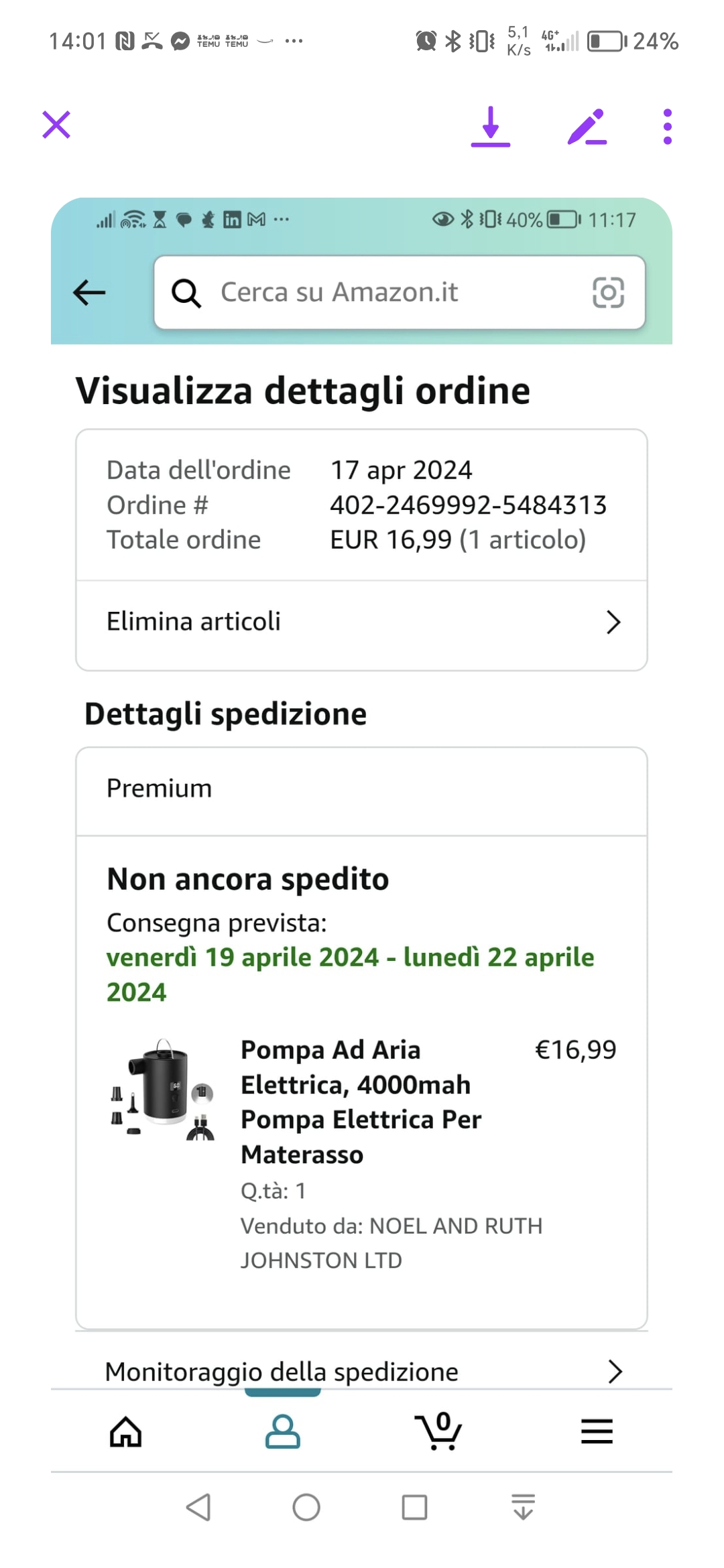Open the Elimina articoli chevron arrow
Image resolution: width=724 pixels, height=1568 pixels.
click(x=613, y=622)
